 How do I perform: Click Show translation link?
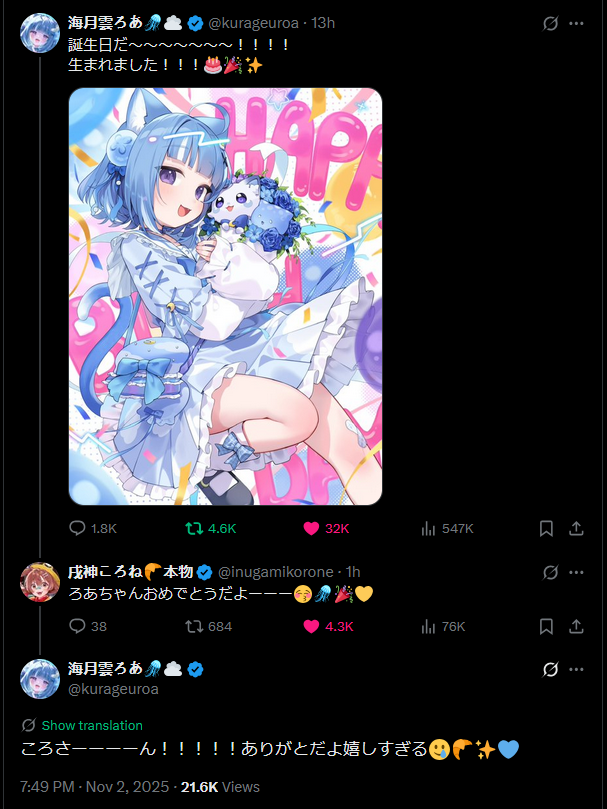tap(92, 725)
